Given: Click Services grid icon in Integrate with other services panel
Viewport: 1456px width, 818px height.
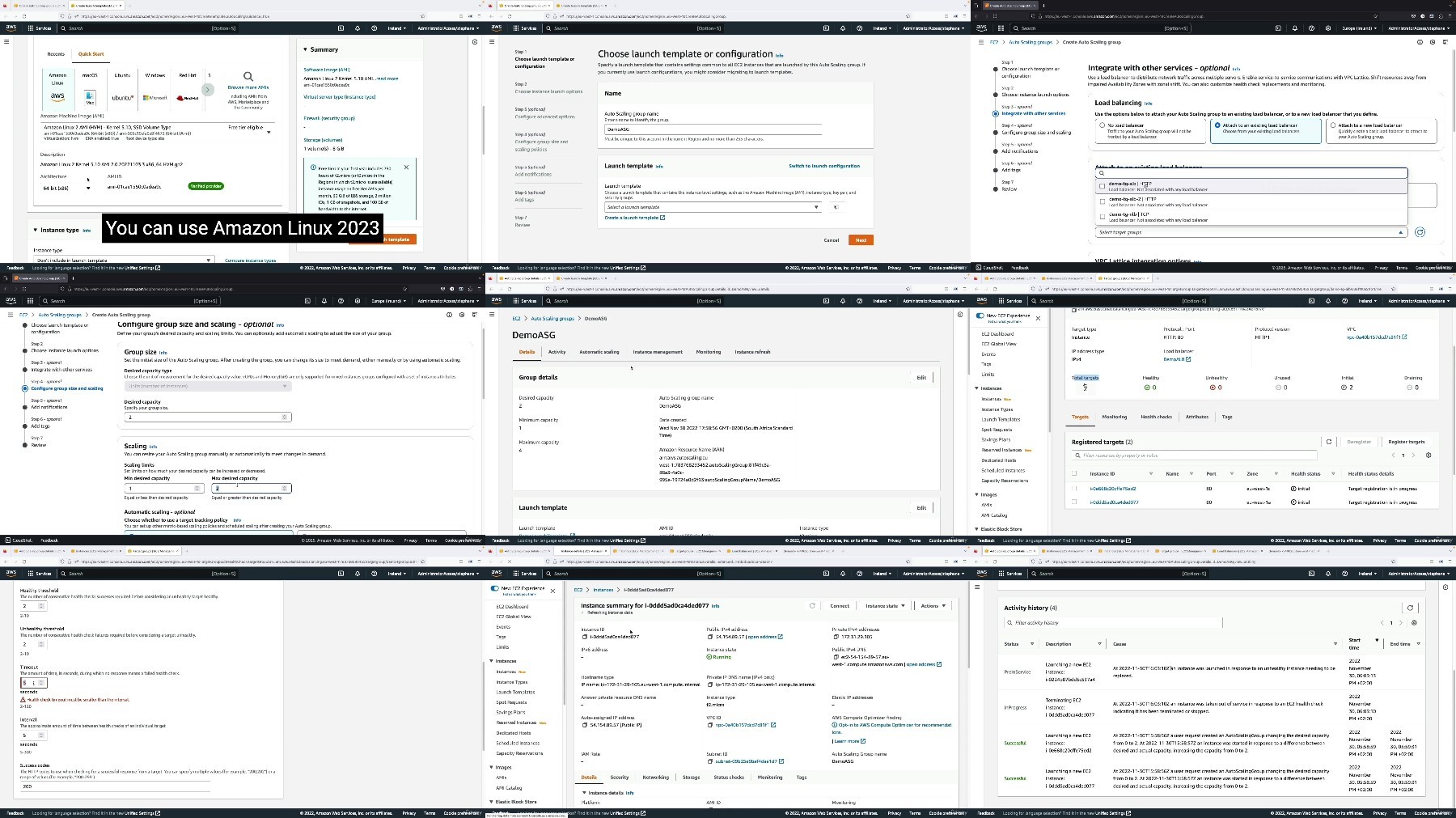Looking at the screenshot, I should coord(1001,28).
